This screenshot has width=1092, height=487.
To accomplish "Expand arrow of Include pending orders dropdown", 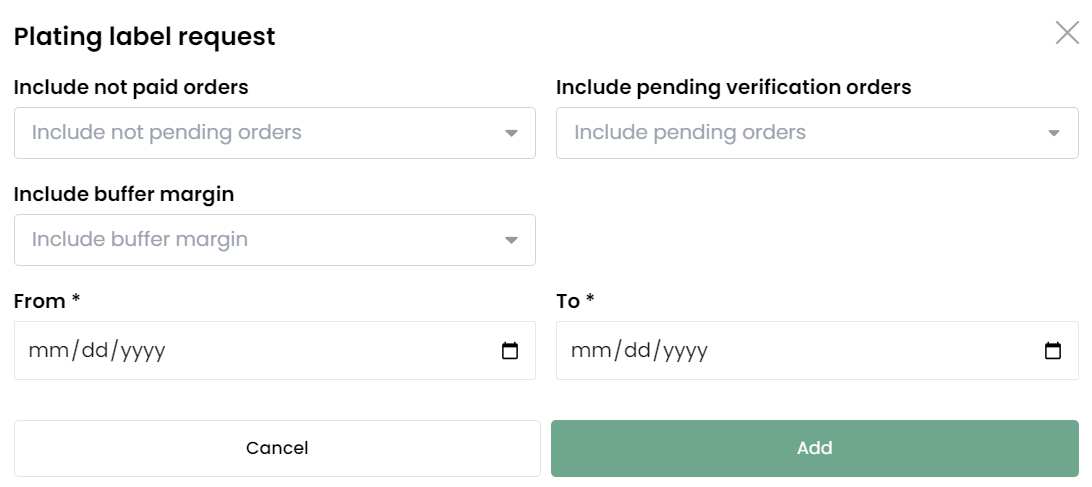I will pos(1054,133).
